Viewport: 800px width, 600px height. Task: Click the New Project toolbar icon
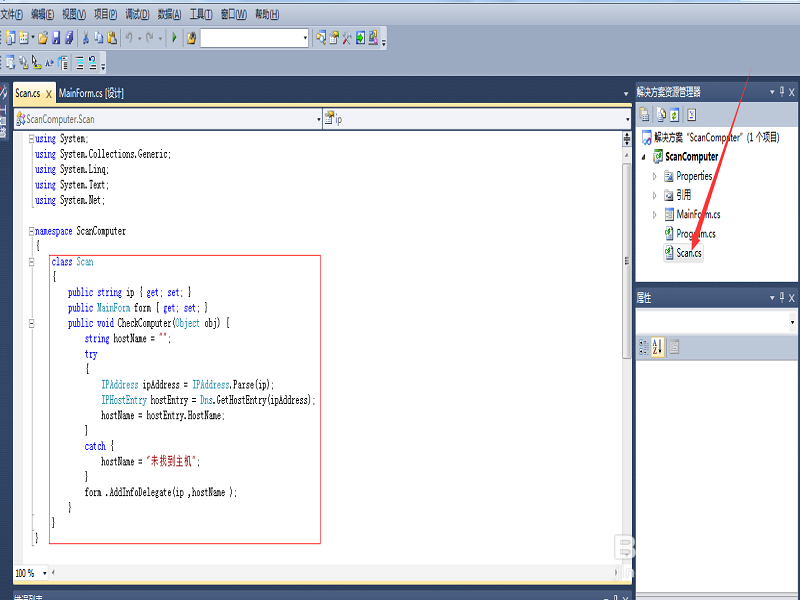(10, 38)
